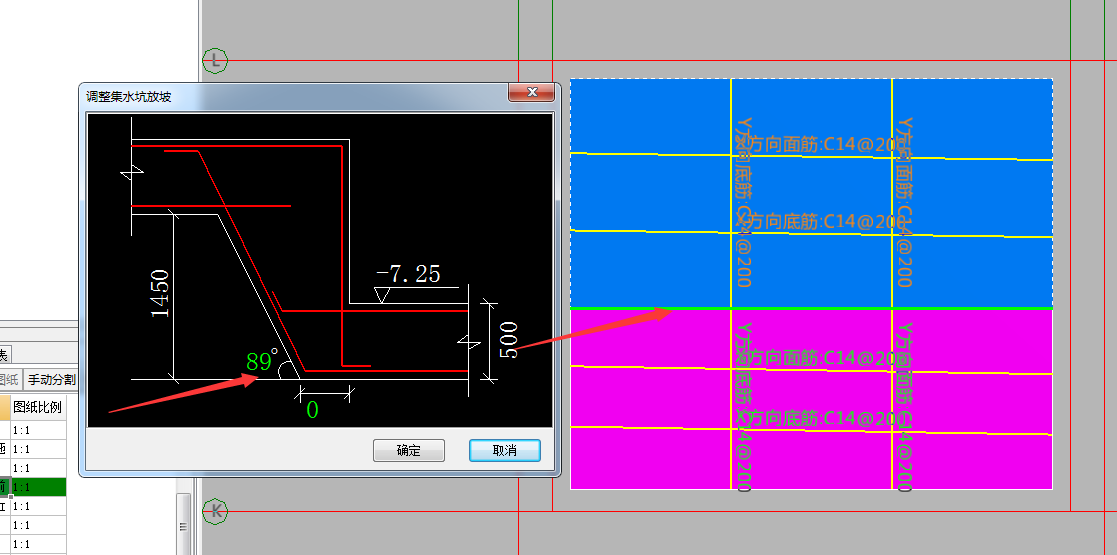Select the 图纸比例 column header
The width and height of the screenshot is (1117, 555).
(38, 408)
